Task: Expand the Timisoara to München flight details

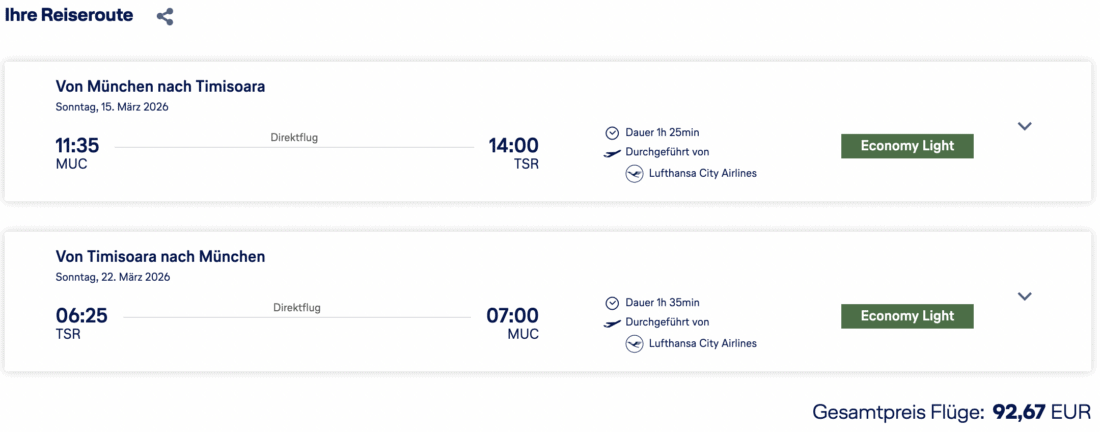Action: (x=1024, y=296)
